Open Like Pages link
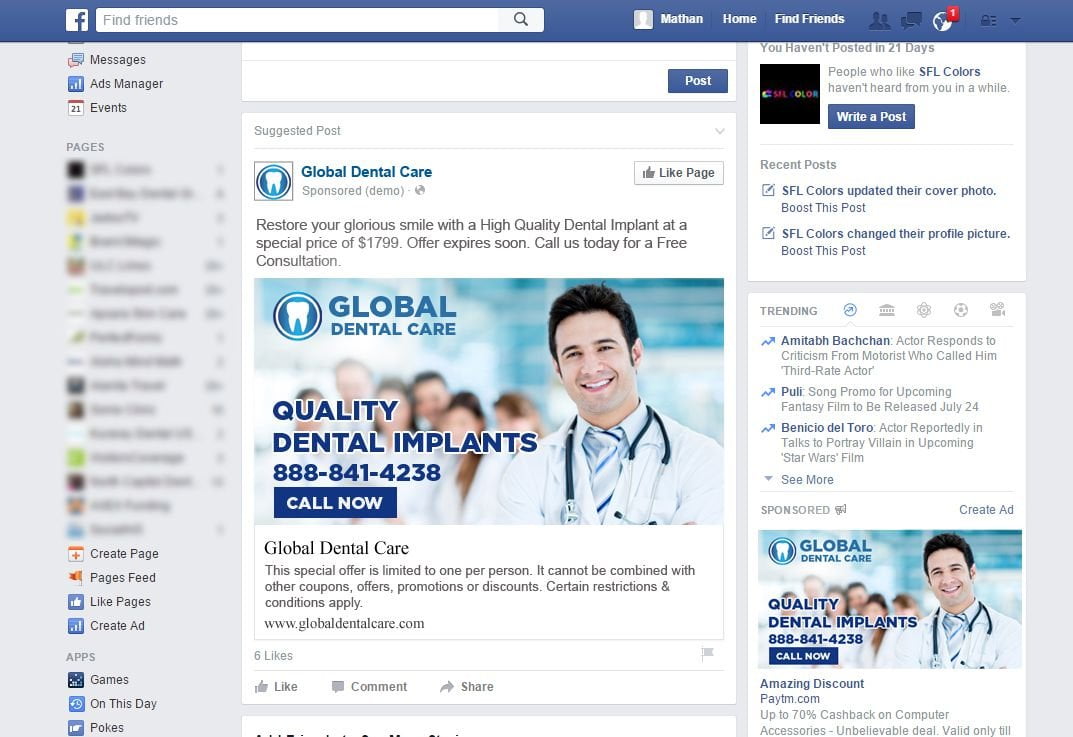The height and width of the screenshot is (737, 1073). [120, 602]
